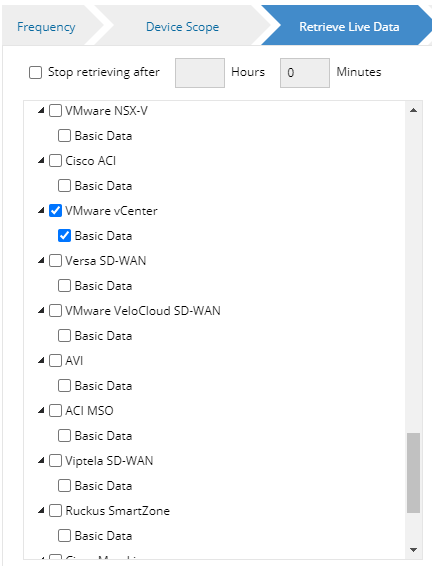
Task: Collapse the VMware vCenter tree node
Action: (41, 211)
